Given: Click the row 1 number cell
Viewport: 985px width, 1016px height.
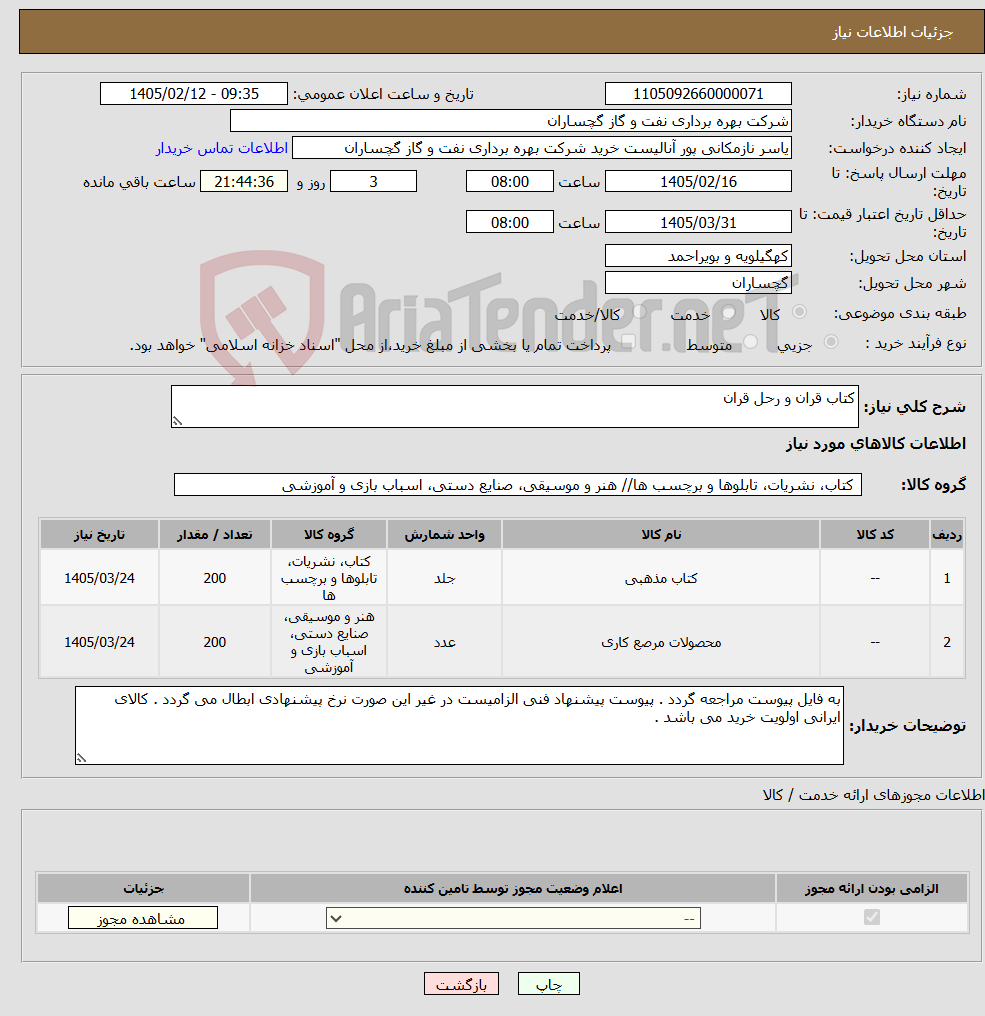Looking at the screenshot, I should [x=947, y=578].
